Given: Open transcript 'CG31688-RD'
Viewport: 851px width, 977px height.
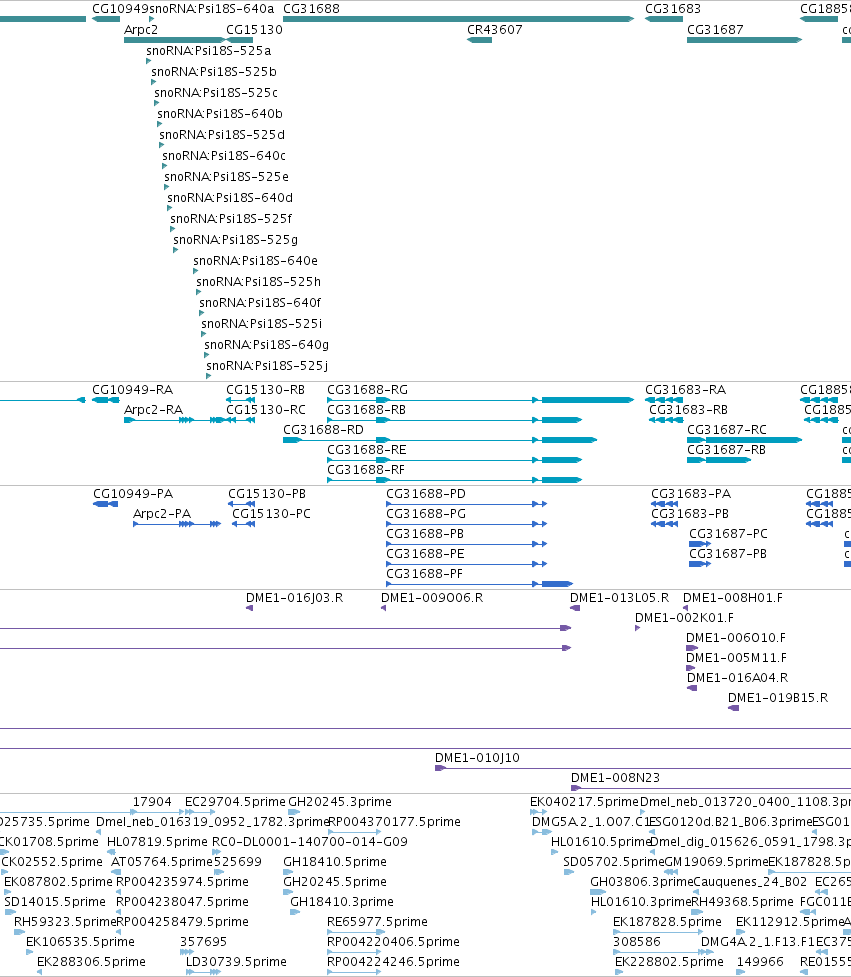Looking at the screenshot, I should tap(323, 429).
